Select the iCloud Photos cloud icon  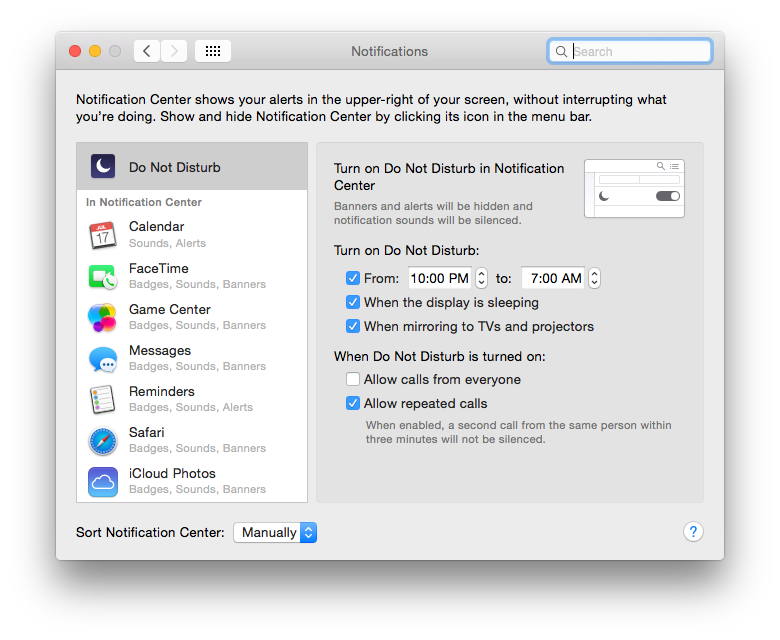(x=103, y=482)
